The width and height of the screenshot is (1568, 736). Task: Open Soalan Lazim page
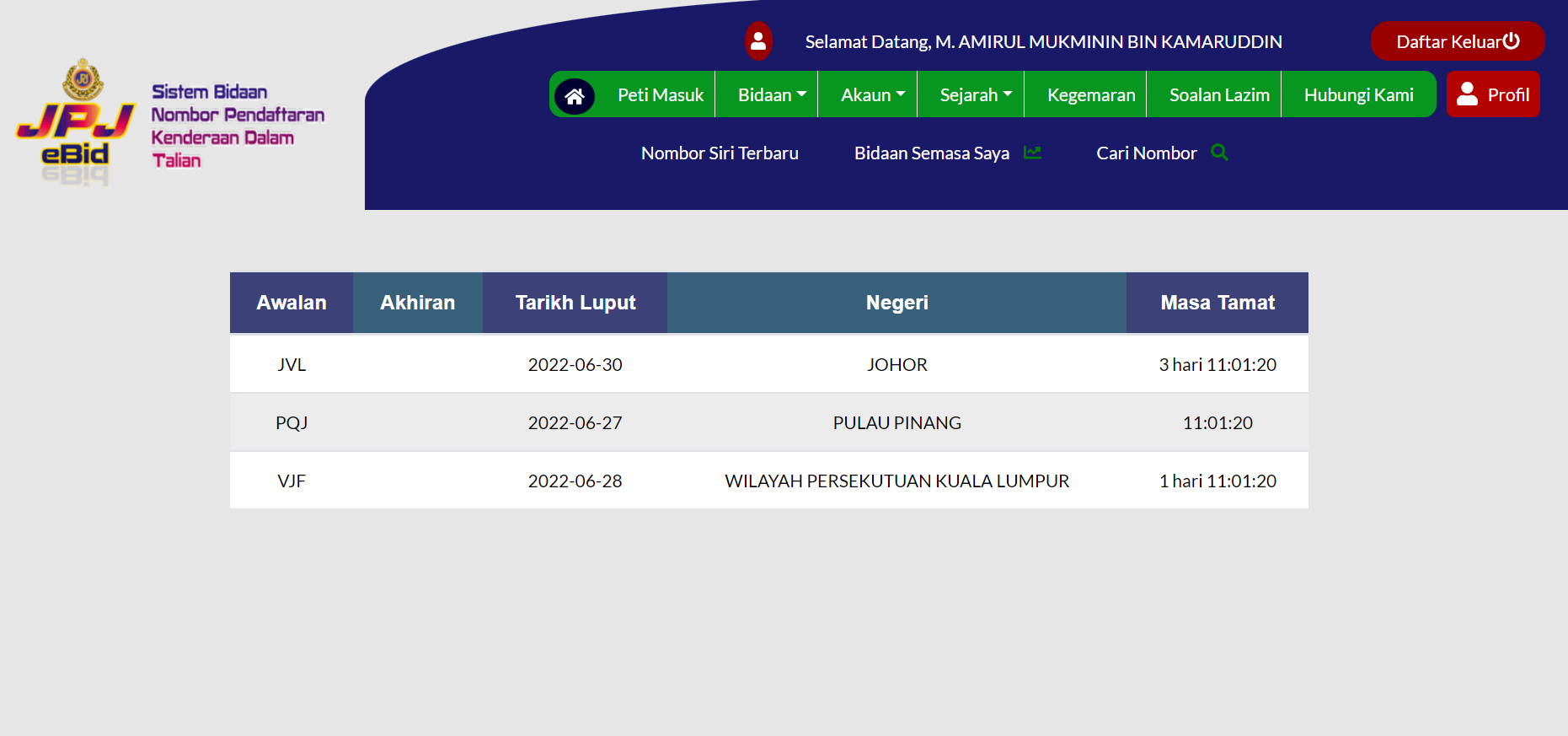click(1218, 94)
